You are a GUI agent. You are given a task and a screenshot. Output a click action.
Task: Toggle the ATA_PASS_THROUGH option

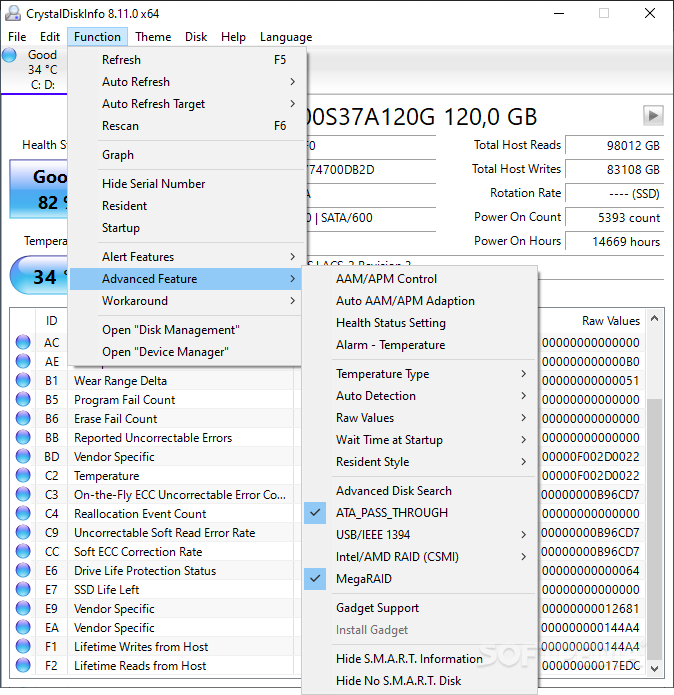(x=420, y=513)
